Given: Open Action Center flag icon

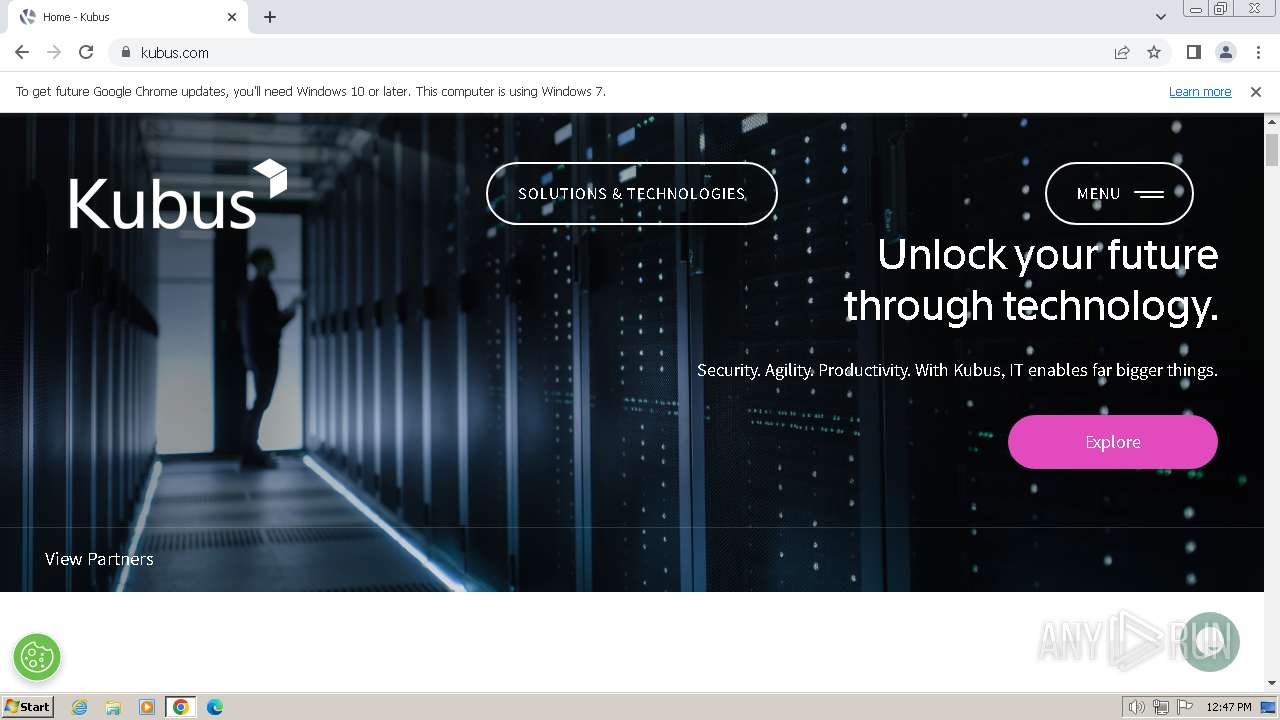Looking at the screenshot, I should coord(1184,707).
